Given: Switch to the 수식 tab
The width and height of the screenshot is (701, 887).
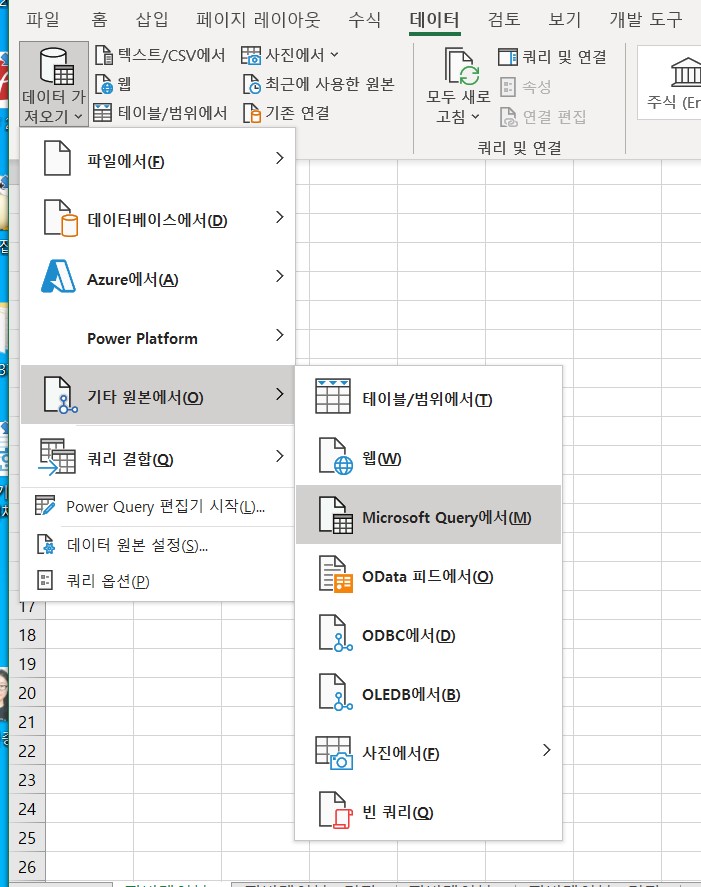Looking at the screenshot, I should (x=364, y=20).
